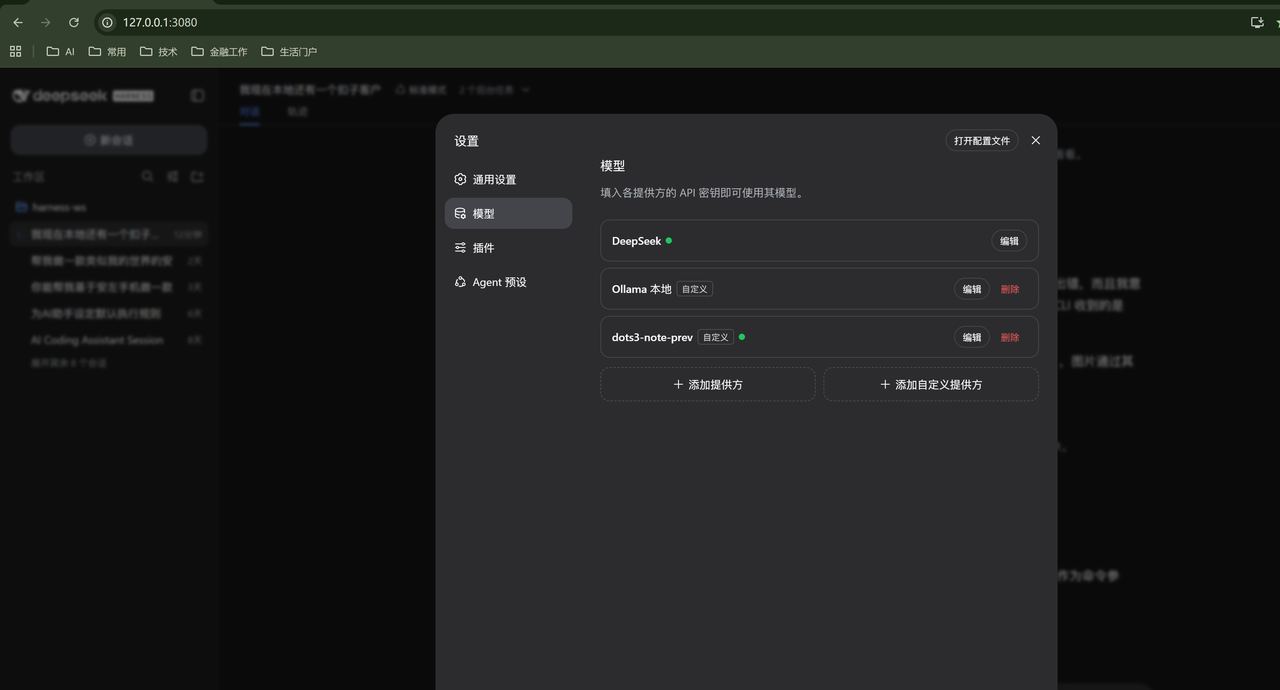
Task: Delete the Ollama 本地 provider
Action: [1010, 289]
